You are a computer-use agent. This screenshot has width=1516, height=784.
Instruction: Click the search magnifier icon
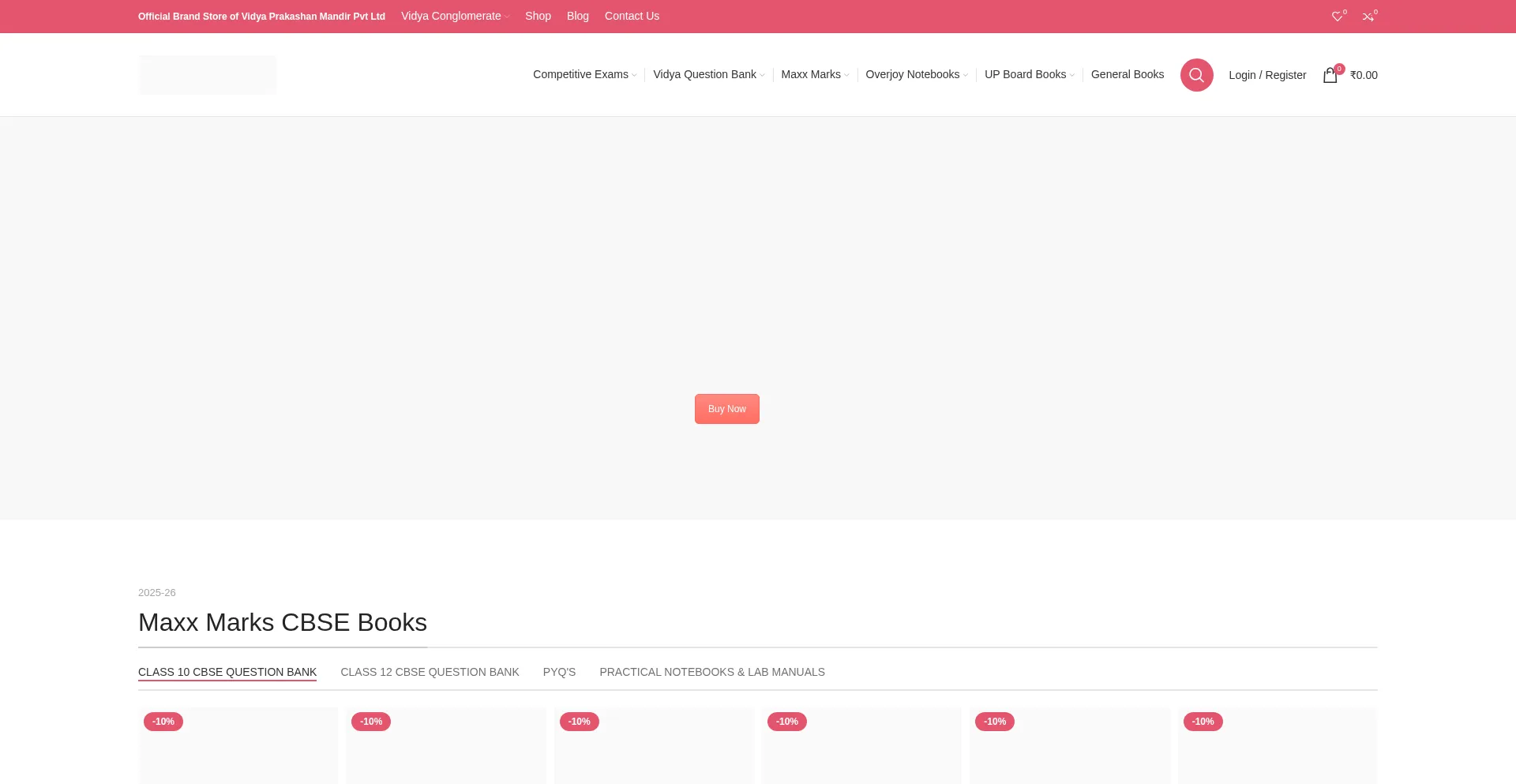coord(1196,74)
